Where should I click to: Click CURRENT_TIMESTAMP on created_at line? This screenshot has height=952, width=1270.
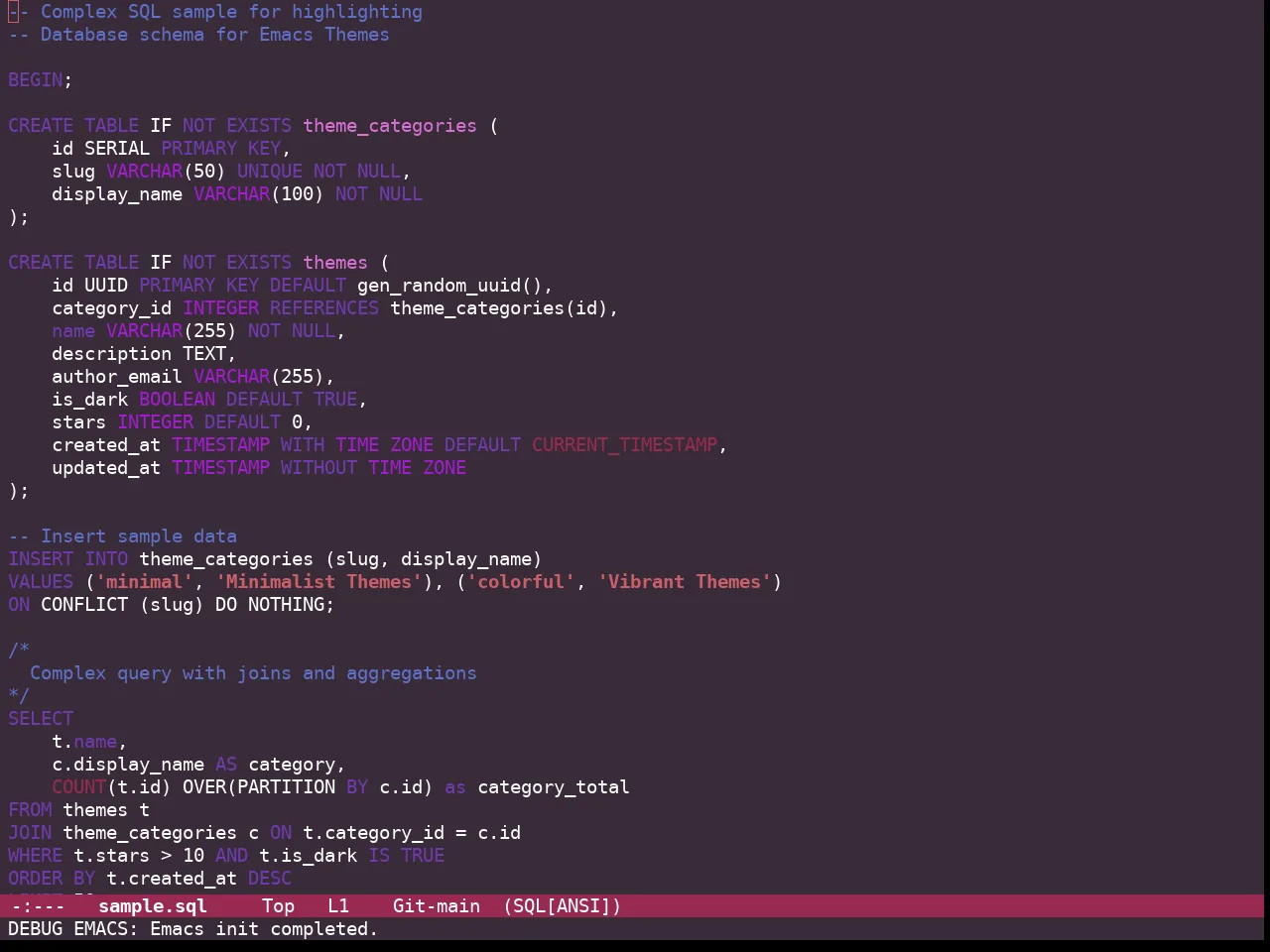pos(624,444)
